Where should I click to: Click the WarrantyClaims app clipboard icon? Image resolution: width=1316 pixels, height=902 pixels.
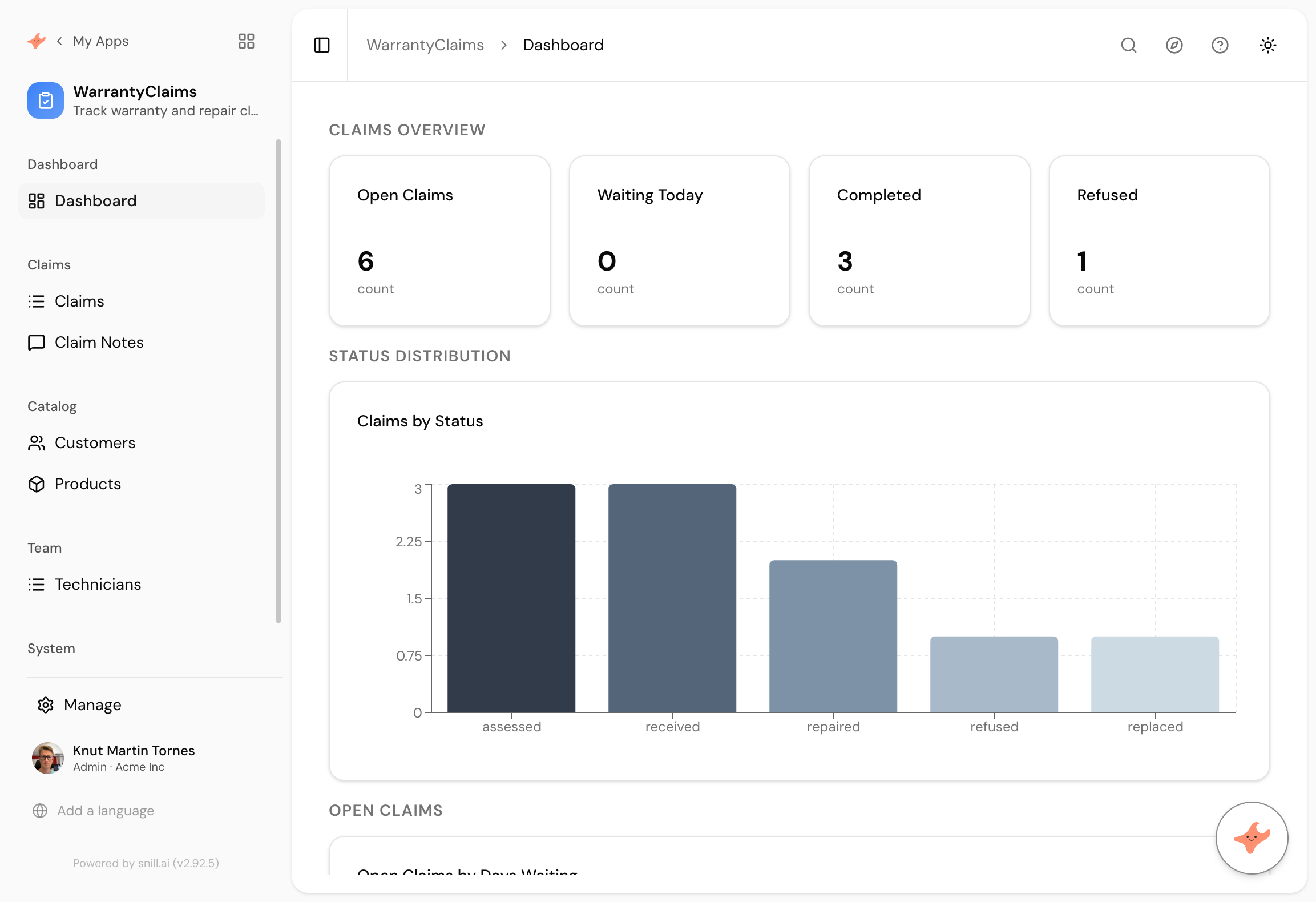tap(46, 100)
